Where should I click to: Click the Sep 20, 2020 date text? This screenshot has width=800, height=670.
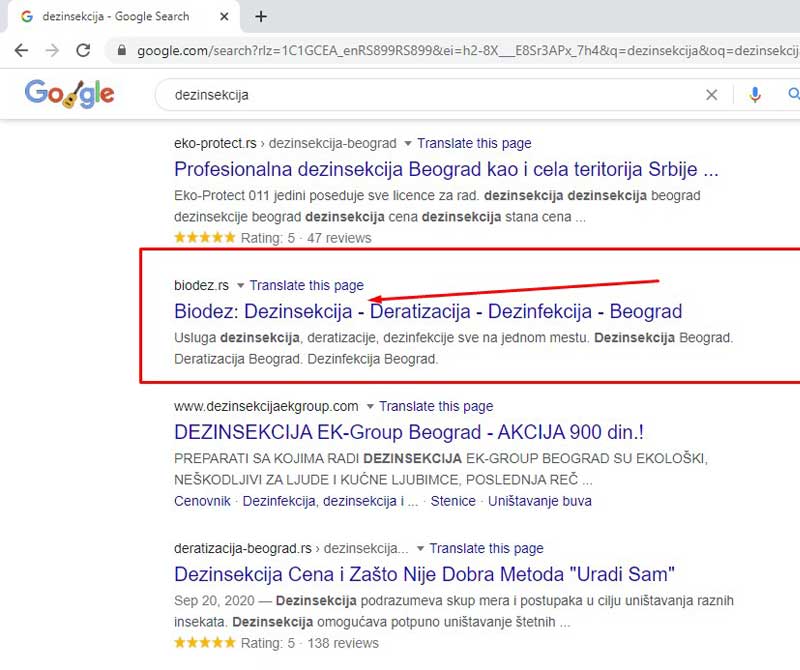pyautogui.click(x=214, y=601)
